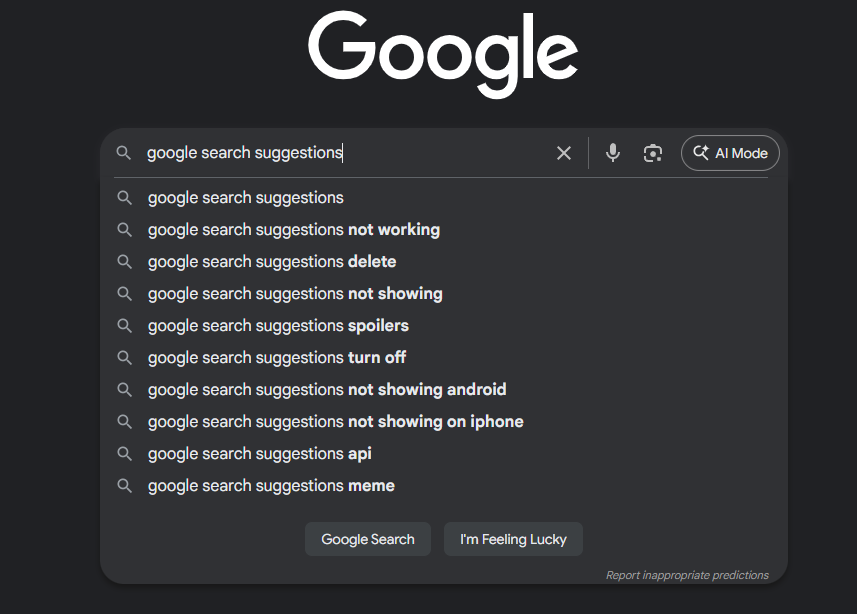Select suggestion 'google search suggestions not working'

293,229
